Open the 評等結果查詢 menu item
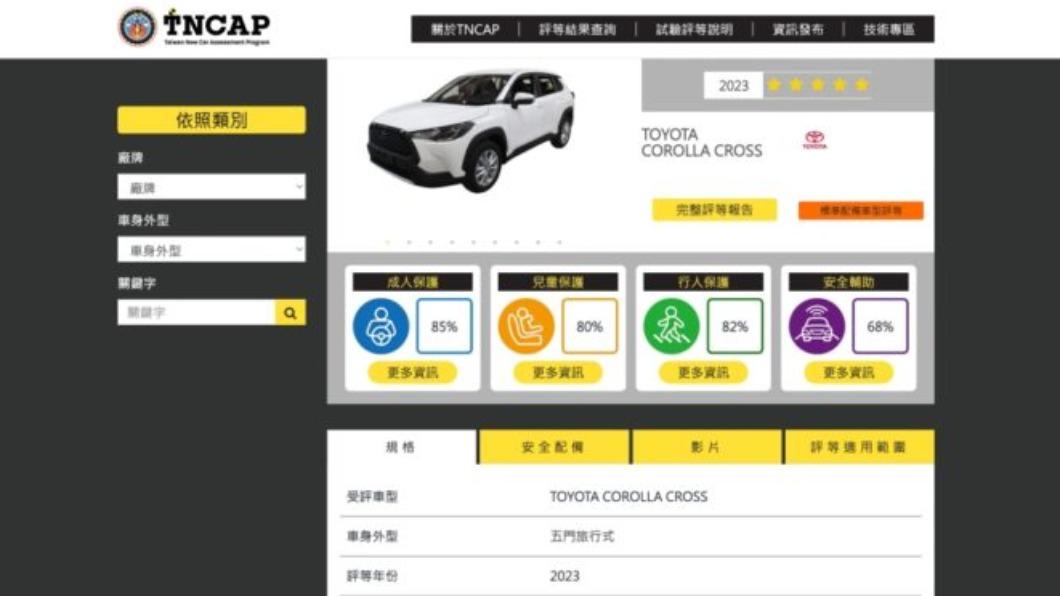Image resolution: width=1060 pixels, height=596 pixels. pos(577,30)
